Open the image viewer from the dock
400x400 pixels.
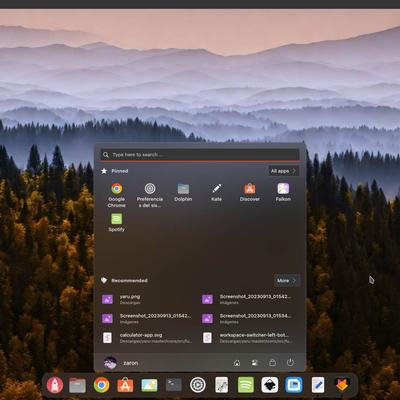pos(149,385)
